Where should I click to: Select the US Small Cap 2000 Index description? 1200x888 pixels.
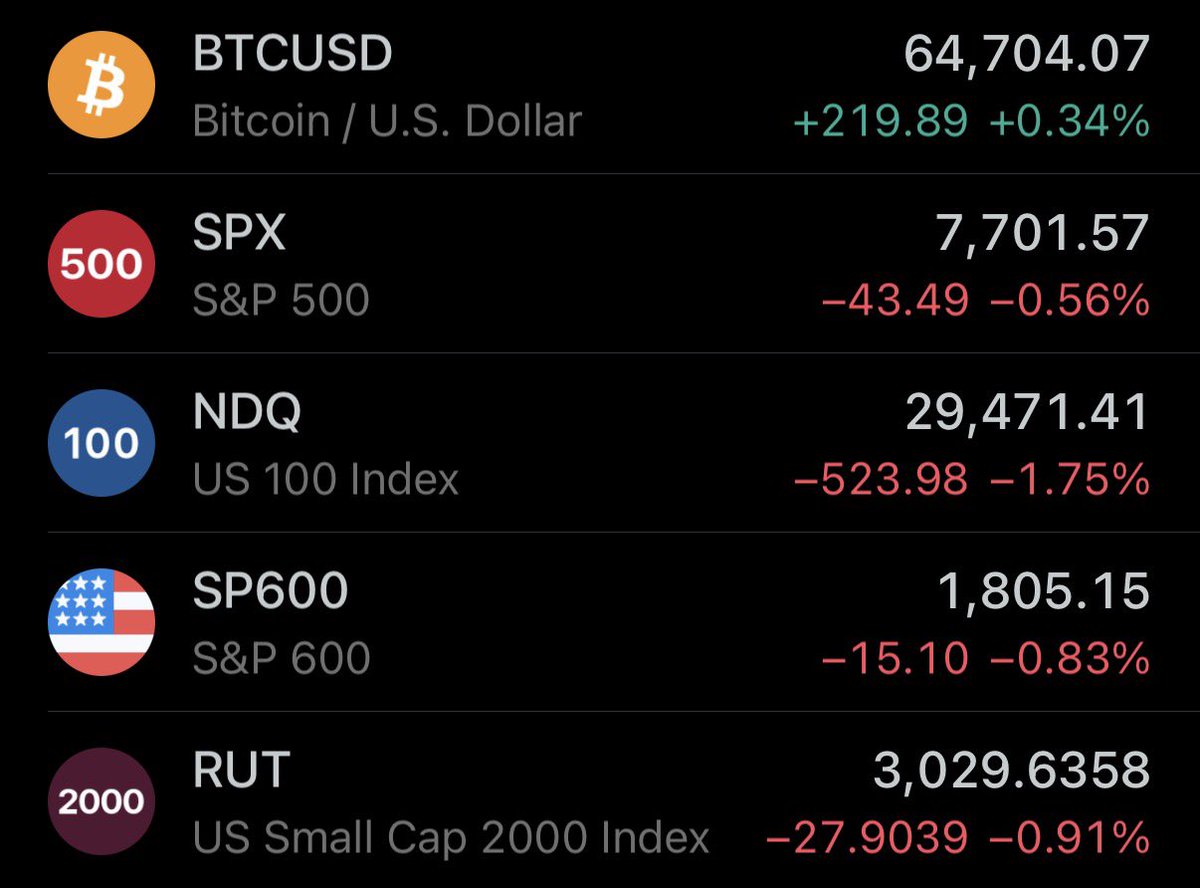click(451, 839)
